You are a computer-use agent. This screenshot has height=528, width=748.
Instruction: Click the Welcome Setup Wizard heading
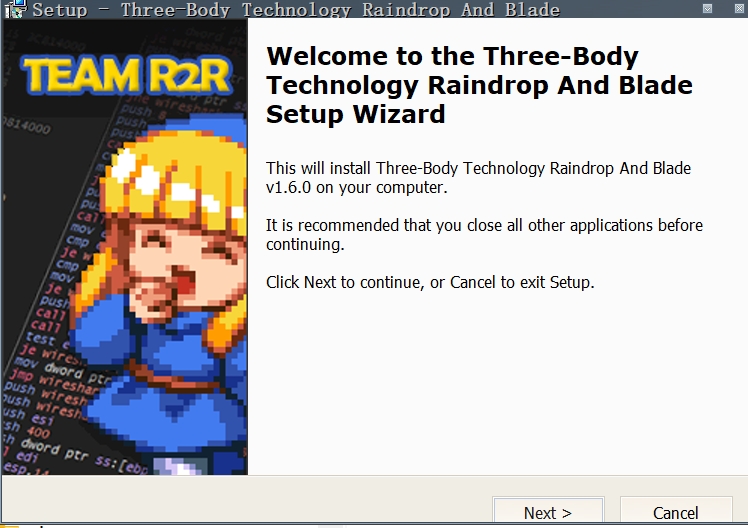479,85
